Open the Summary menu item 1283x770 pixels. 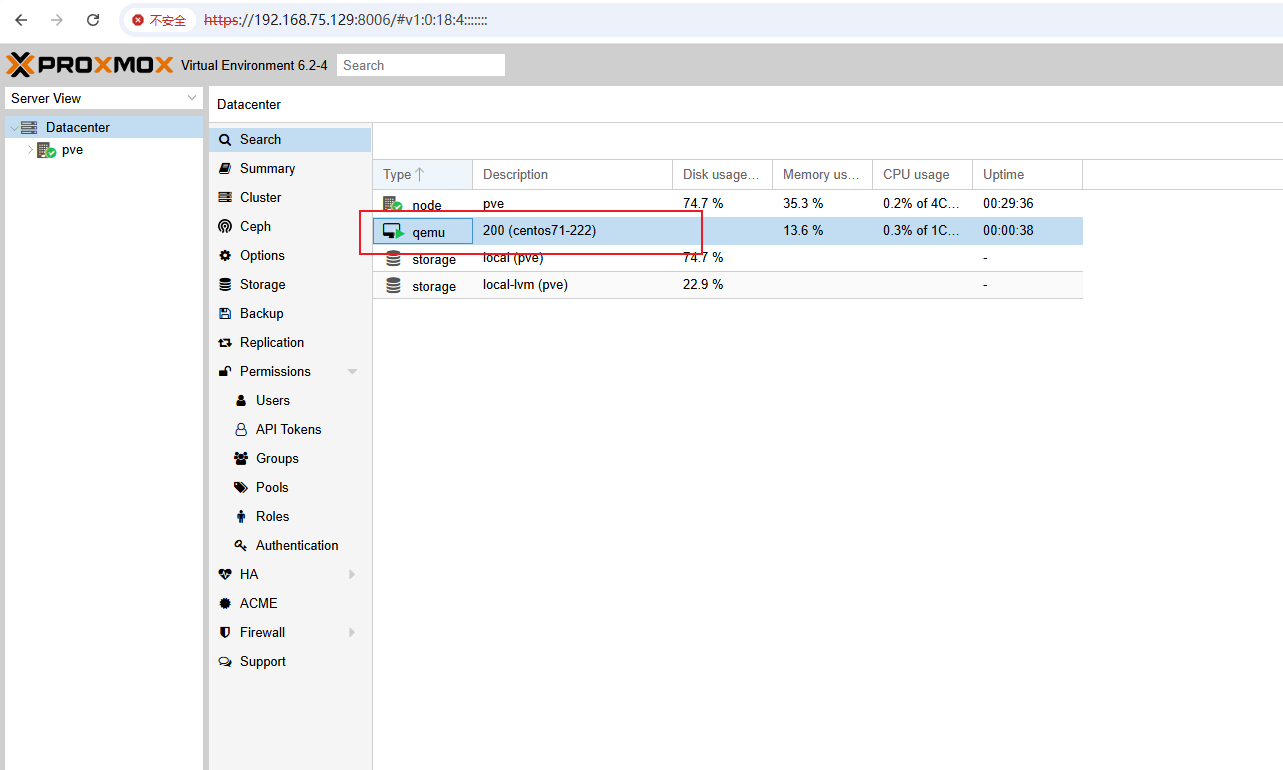[x=267, y=169]
